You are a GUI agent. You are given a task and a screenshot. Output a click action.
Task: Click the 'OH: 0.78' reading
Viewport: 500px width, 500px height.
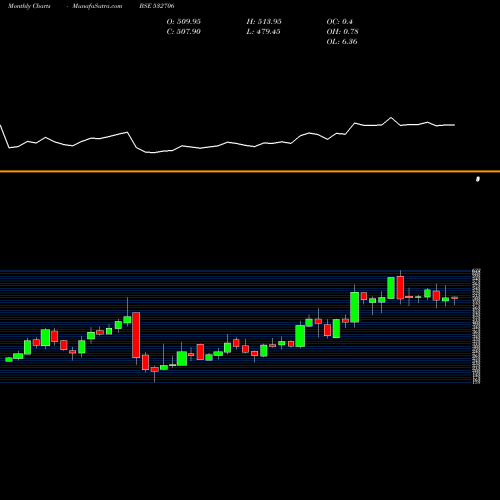pos(342,31)
